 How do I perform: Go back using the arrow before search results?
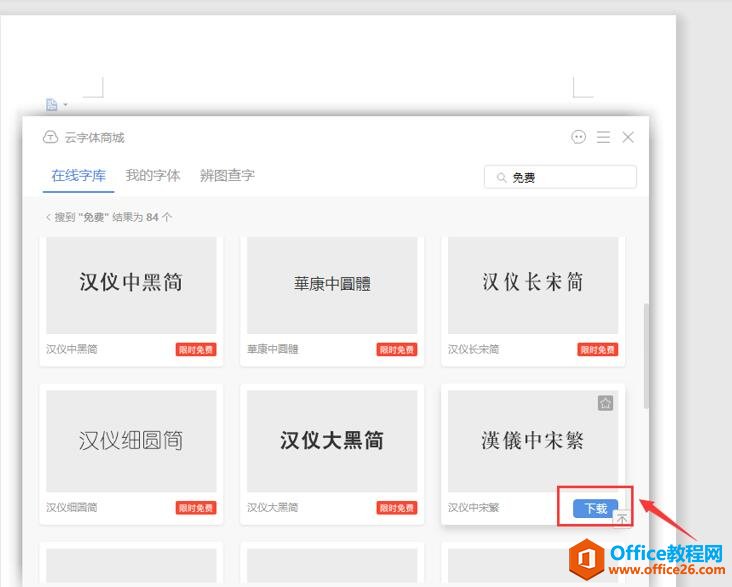tap(48, 217)
